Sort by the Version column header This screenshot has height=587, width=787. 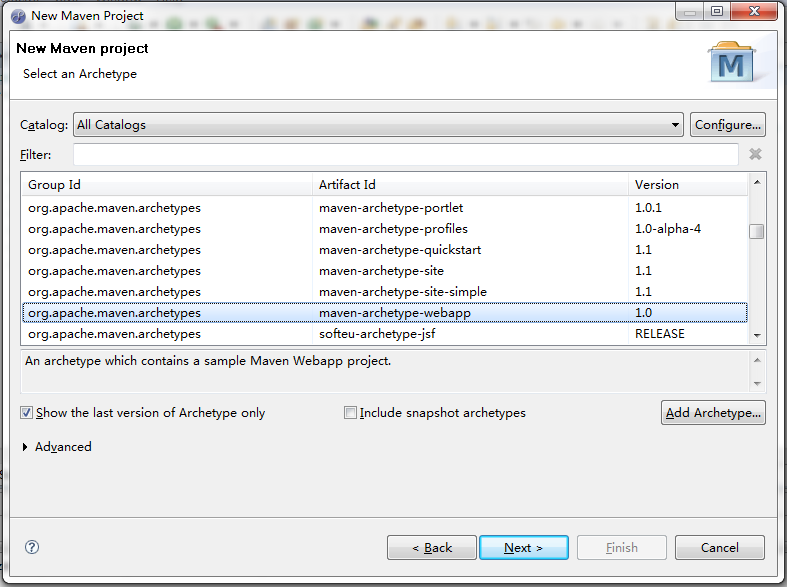[688, 185]
